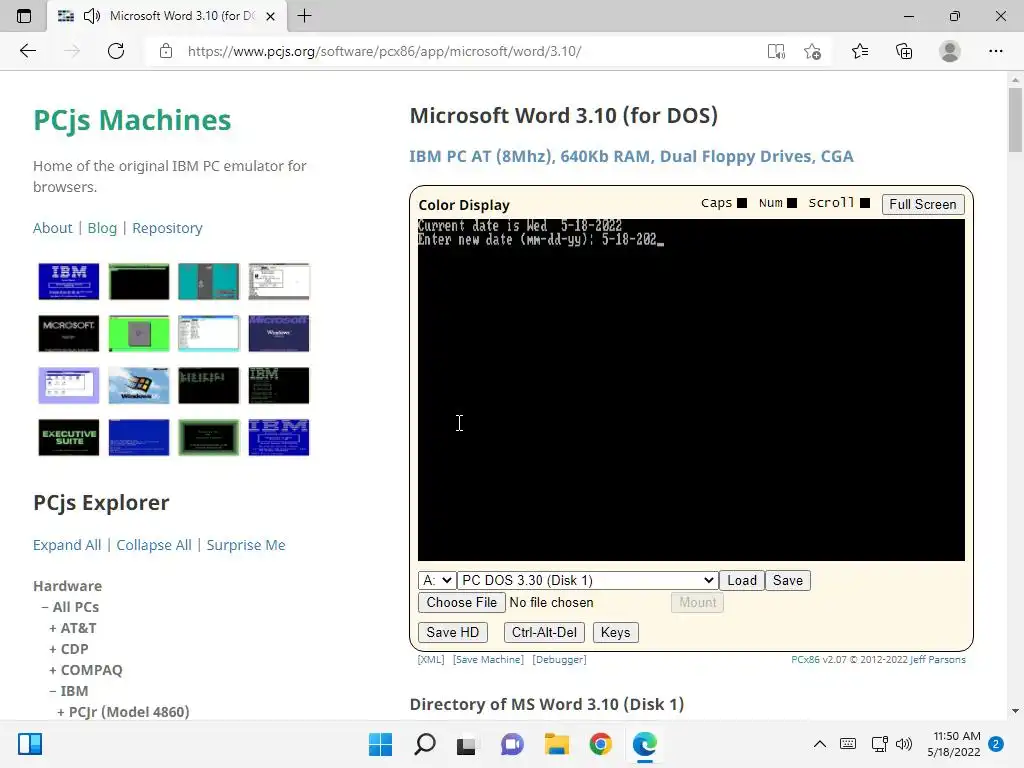Viewport: 1024px width, 768px height.
Task: Send Ctrl-Alt-Del to the emulator
Action: coord(544,632)
